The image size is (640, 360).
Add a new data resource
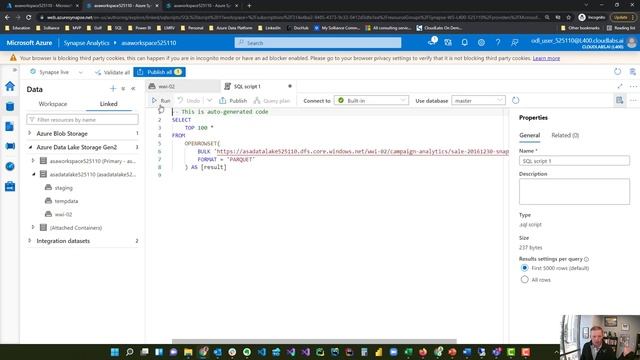pyautogui.click(x=113, y=89)
